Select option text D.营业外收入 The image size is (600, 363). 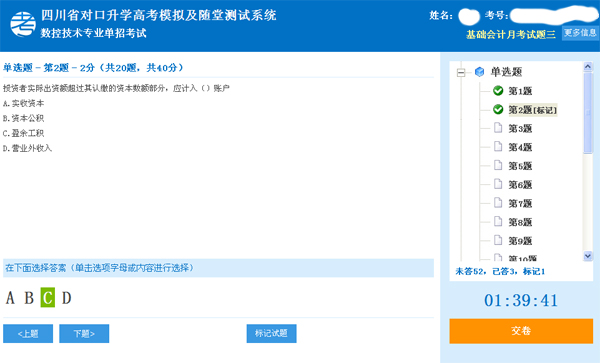click(27, 148)
